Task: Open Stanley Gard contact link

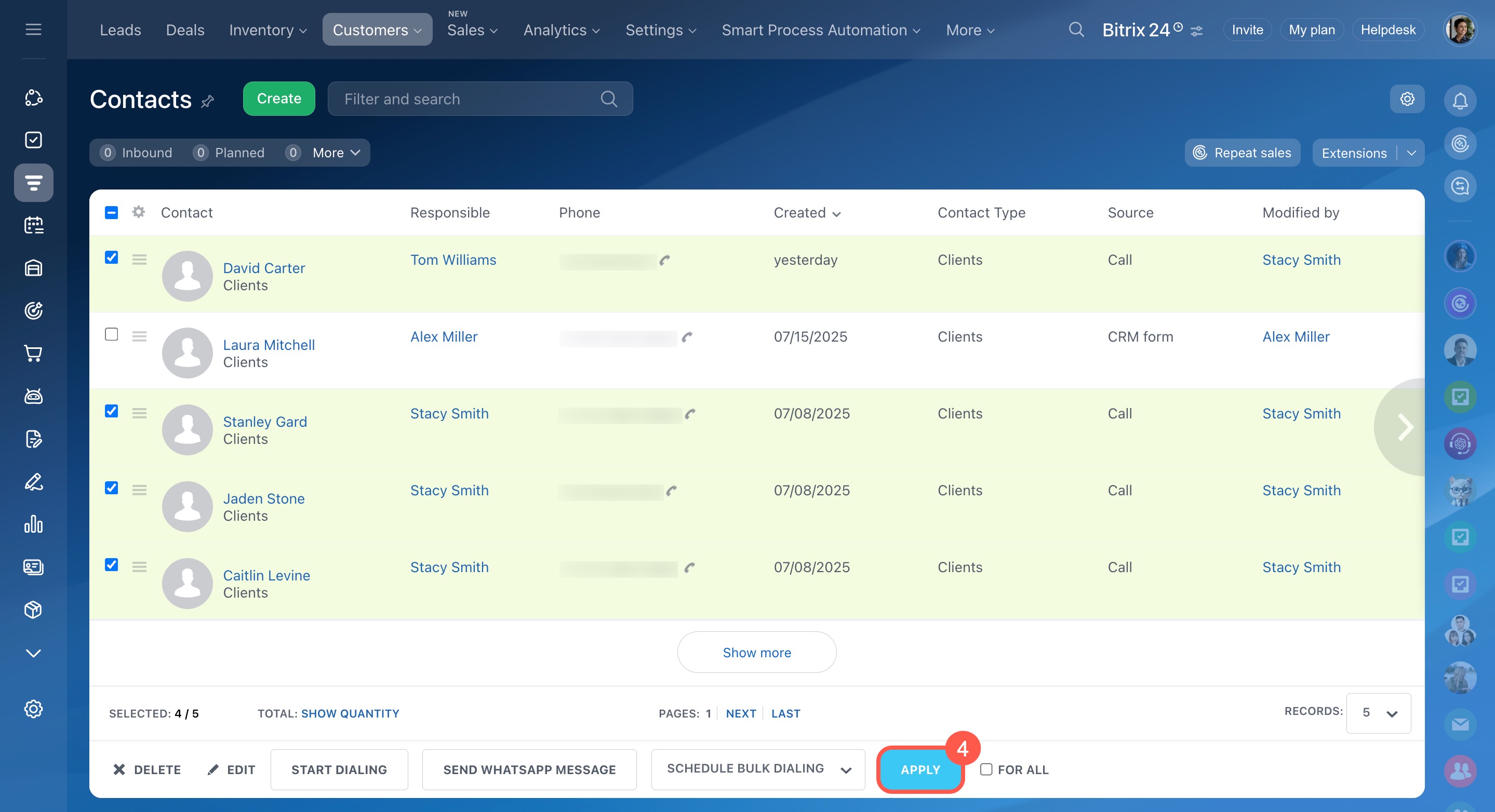Action: tap(264, 422)
